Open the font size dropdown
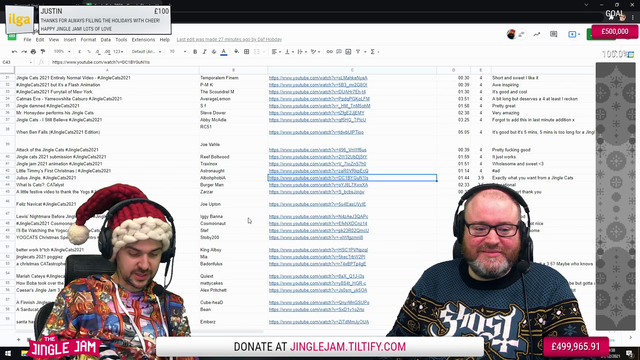Screen dimensions: 640x360 178,52
